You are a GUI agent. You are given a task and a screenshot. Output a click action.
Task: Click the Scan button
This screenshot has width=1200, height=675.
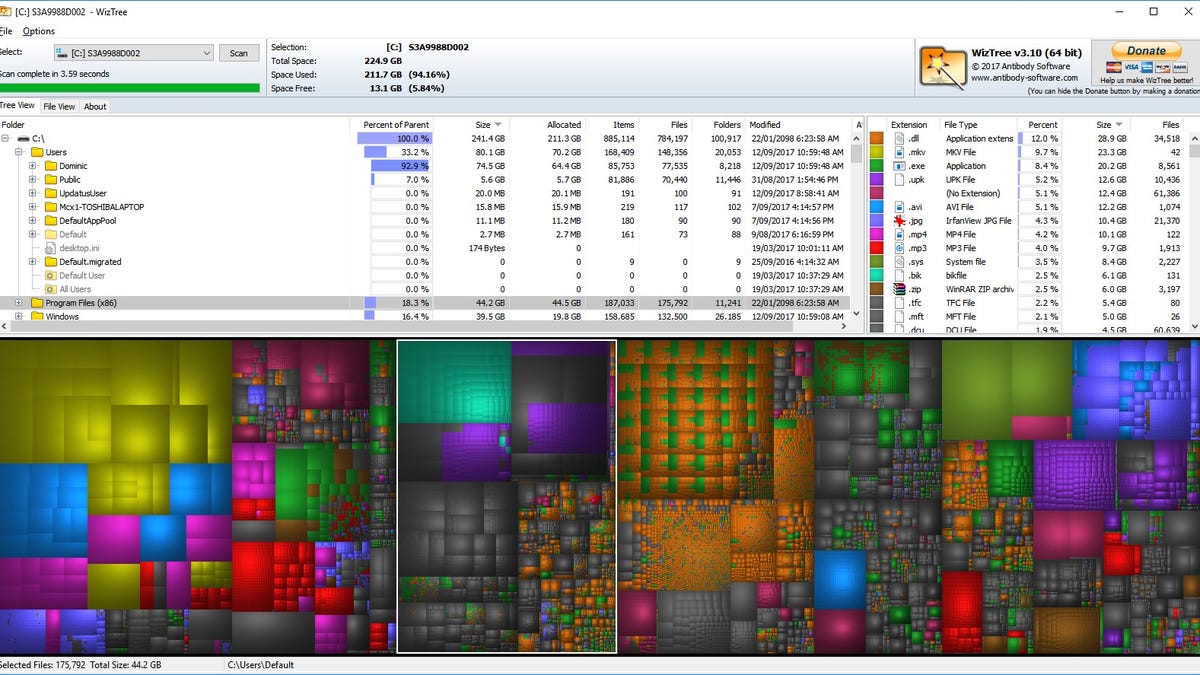click(x=239, y=53)
